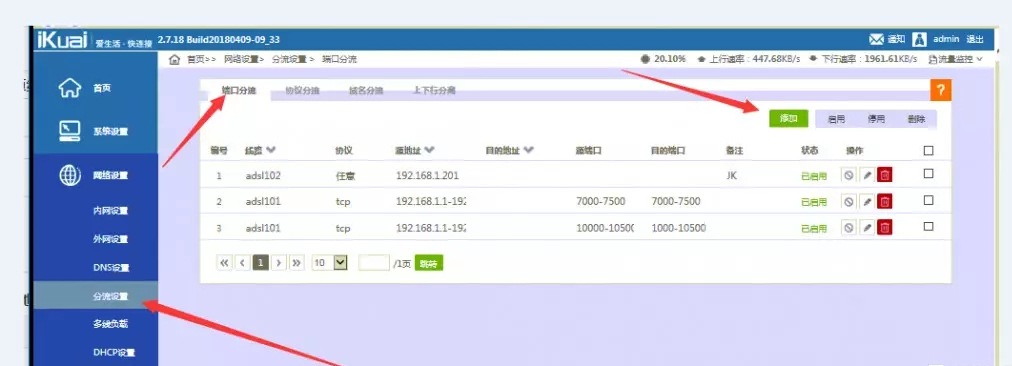Click version text 2.7.18 Build20180409-09_33
This screenshot has height=366, width=1012.
click(219, 39)
